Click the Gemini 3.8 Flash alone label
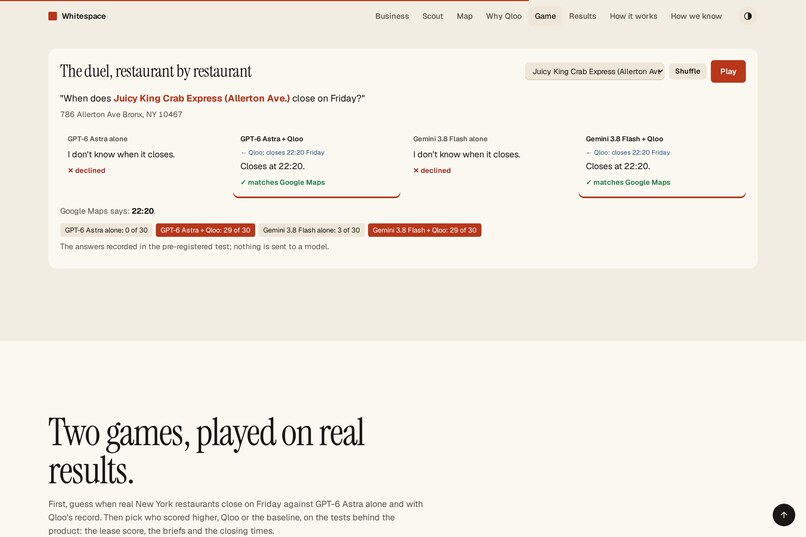 click(x=450, y=139)
